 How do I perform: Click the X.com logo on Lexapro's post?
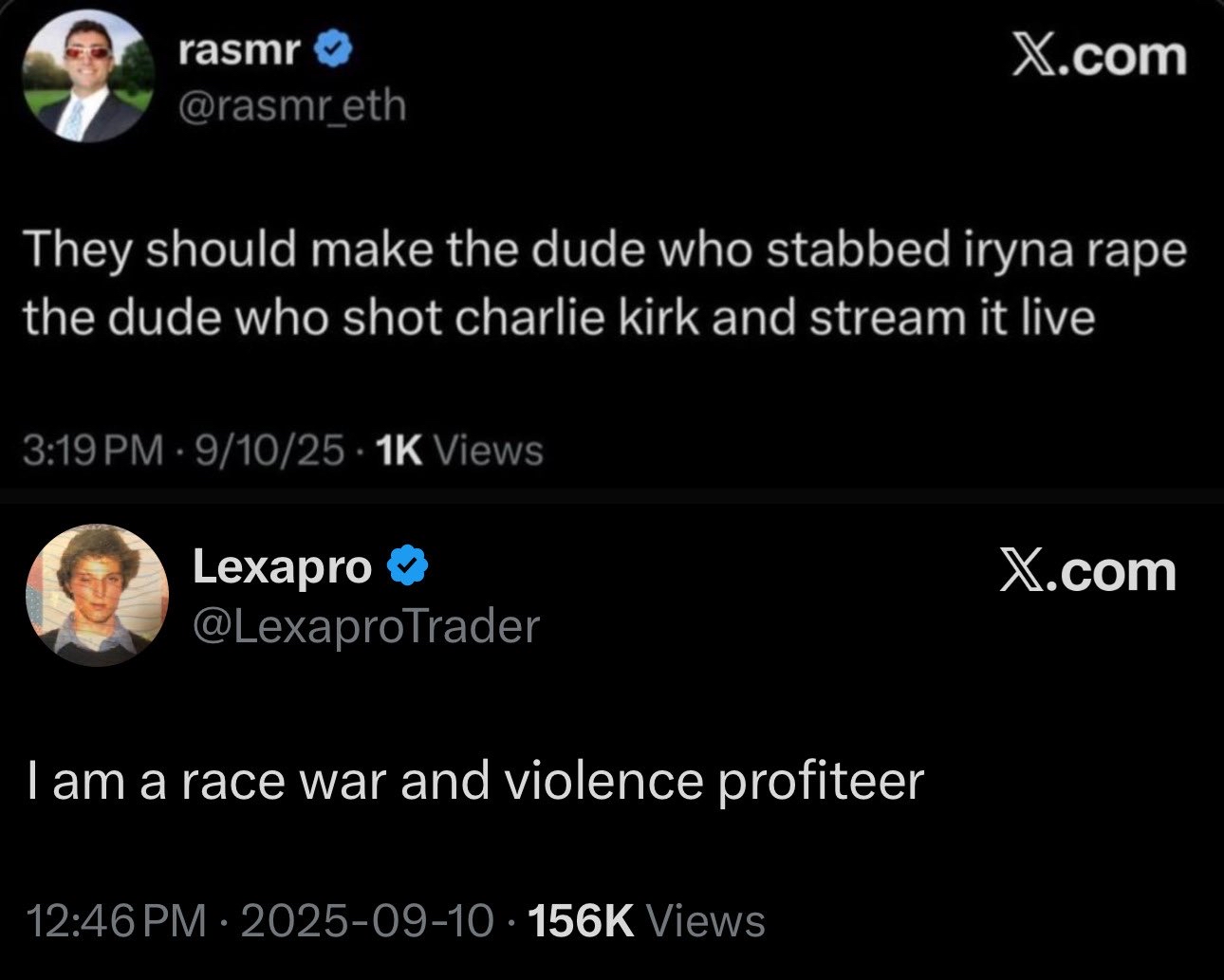coord(1087,572)
